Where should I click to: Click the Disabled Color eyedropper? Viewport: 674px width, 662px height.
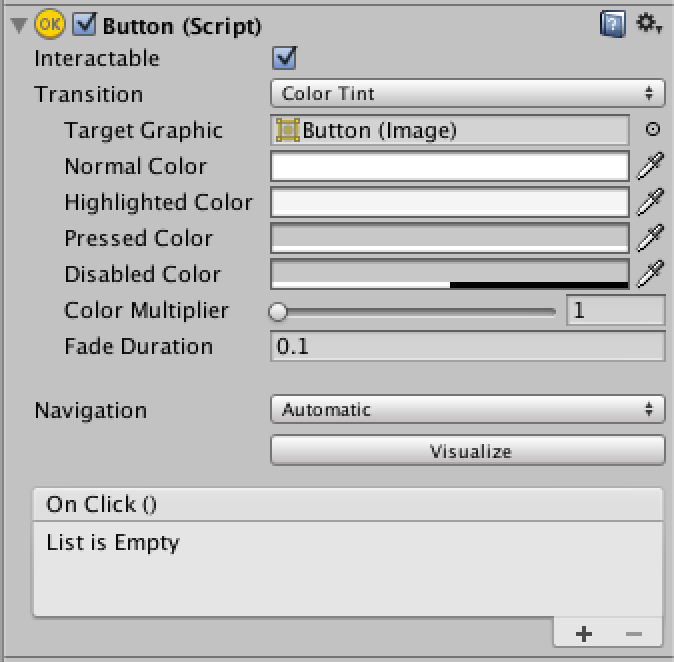pos(650,274)
